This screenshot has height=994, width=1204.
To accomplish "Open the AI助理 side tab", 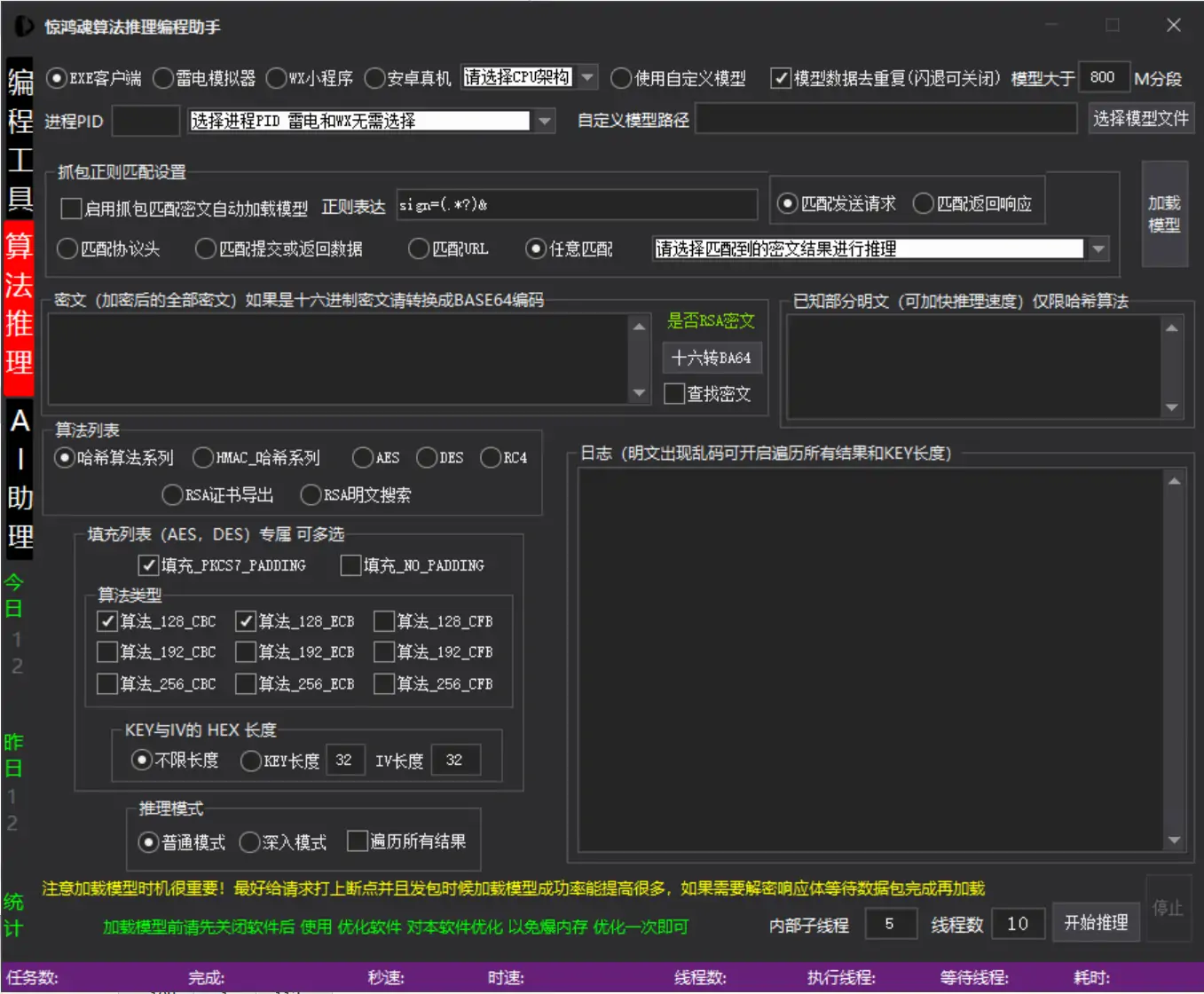I will (x=20, y=478).
